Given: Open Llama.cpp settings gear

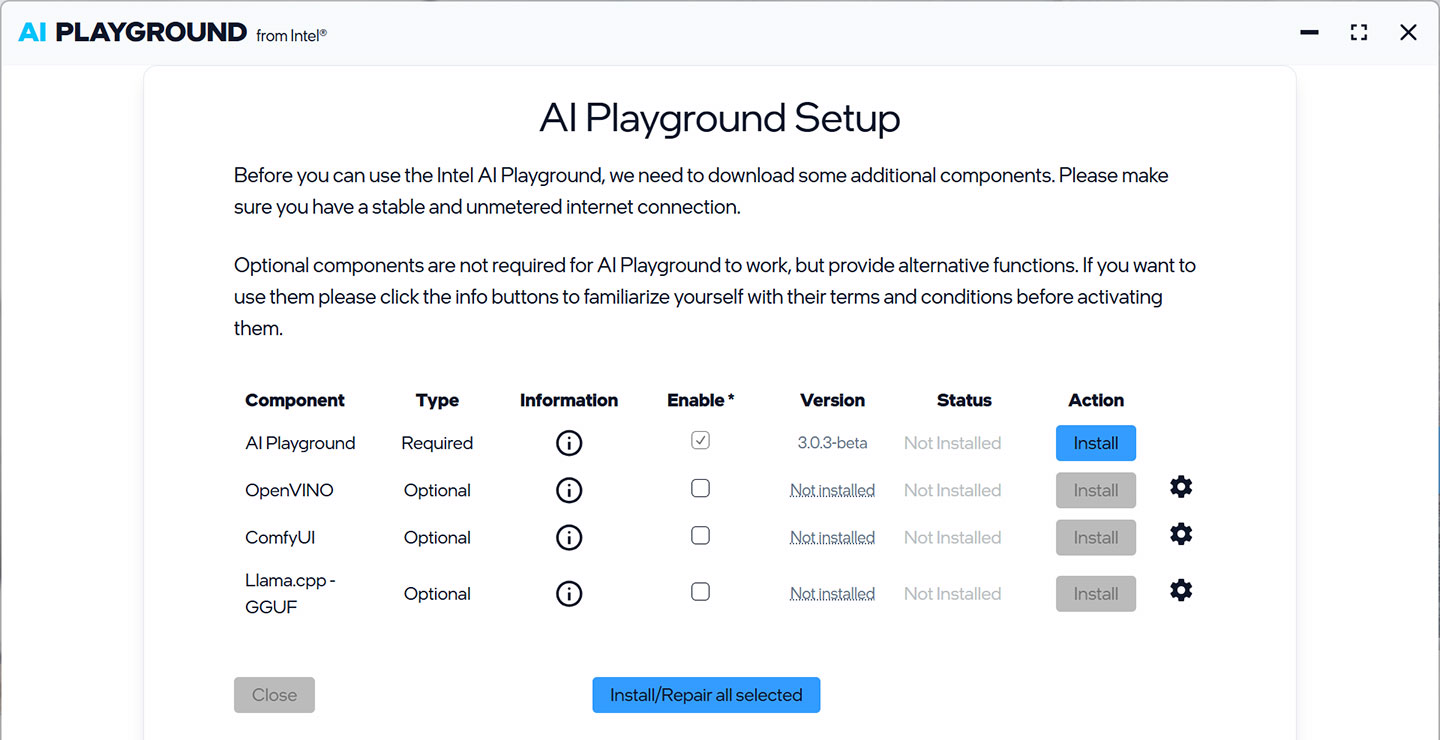Looking at the screenshot, I should click(1181, 590).
